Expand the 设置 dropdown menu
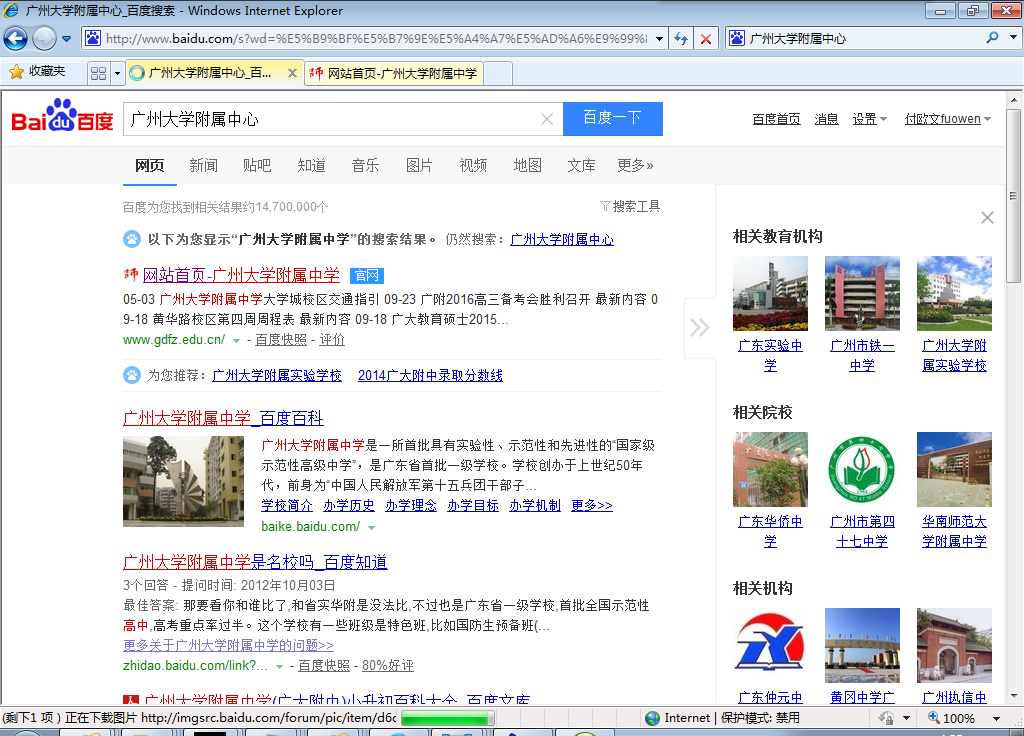The width and height of the screenshot is (1024, 736). (x=869, y=119)
